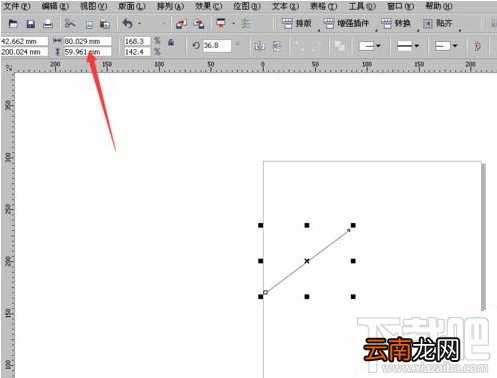Click the top-right selection handle

[353, 225]
